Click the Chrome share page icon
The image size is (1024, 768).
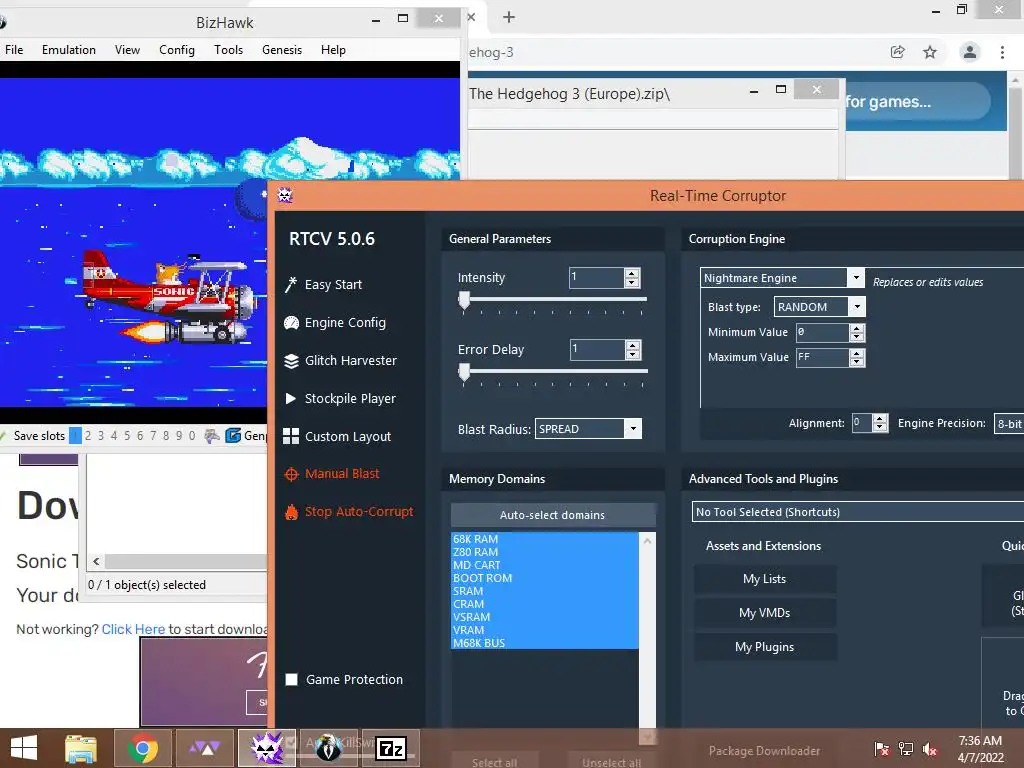(x=898, y=52)
